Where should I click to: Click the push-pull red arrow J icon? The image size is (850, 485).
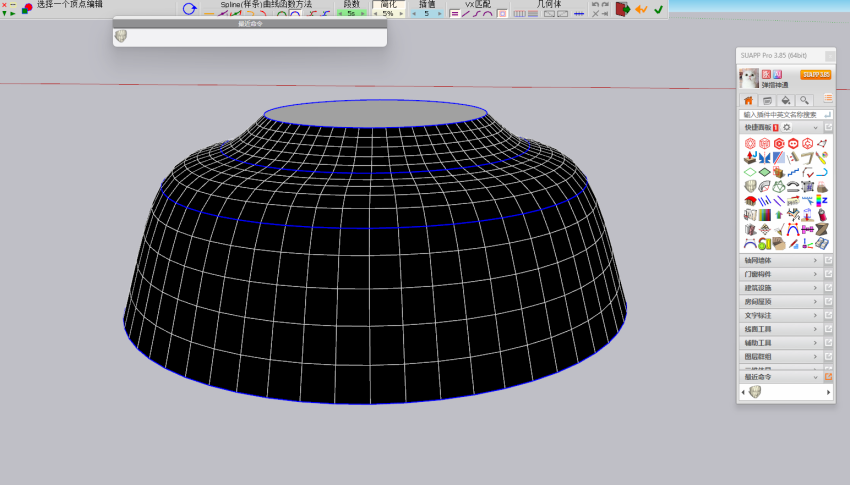coord(750,158)
